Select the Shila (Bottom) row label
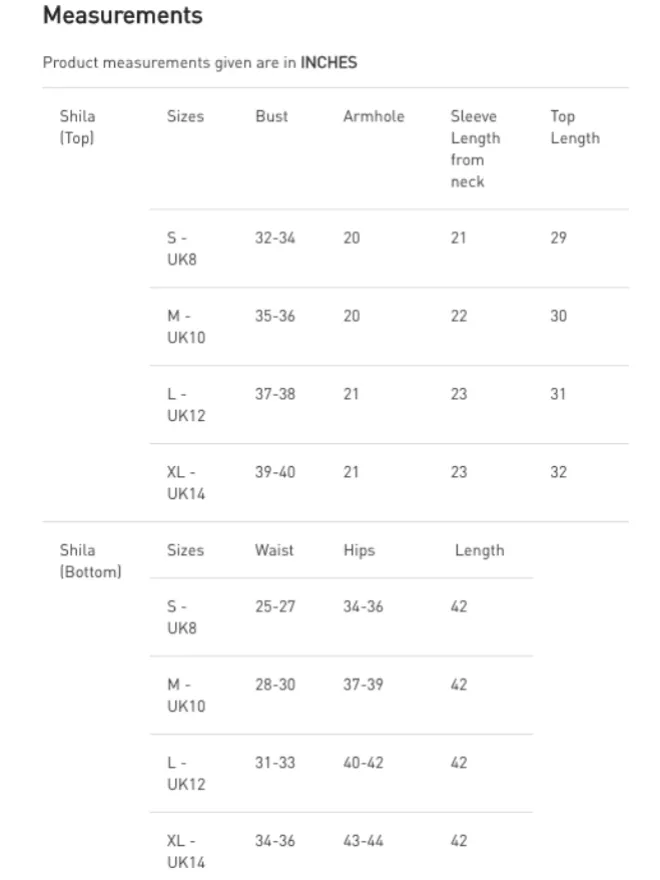 point(90,561)
